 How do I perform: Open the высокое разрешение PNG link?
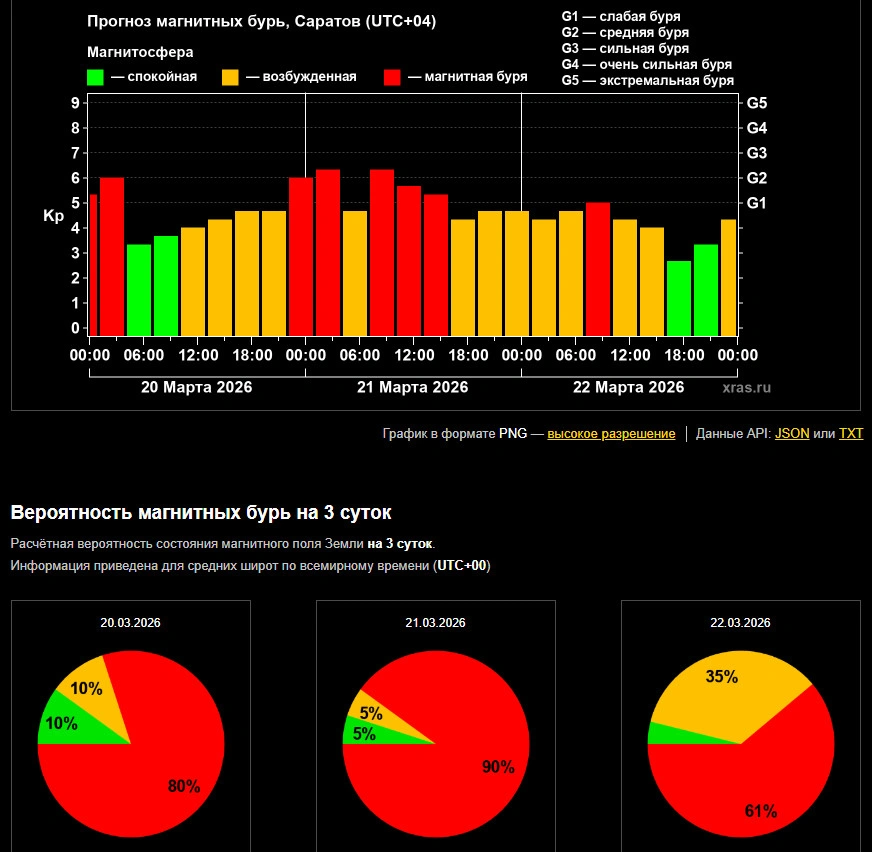(x=611, y=433)
